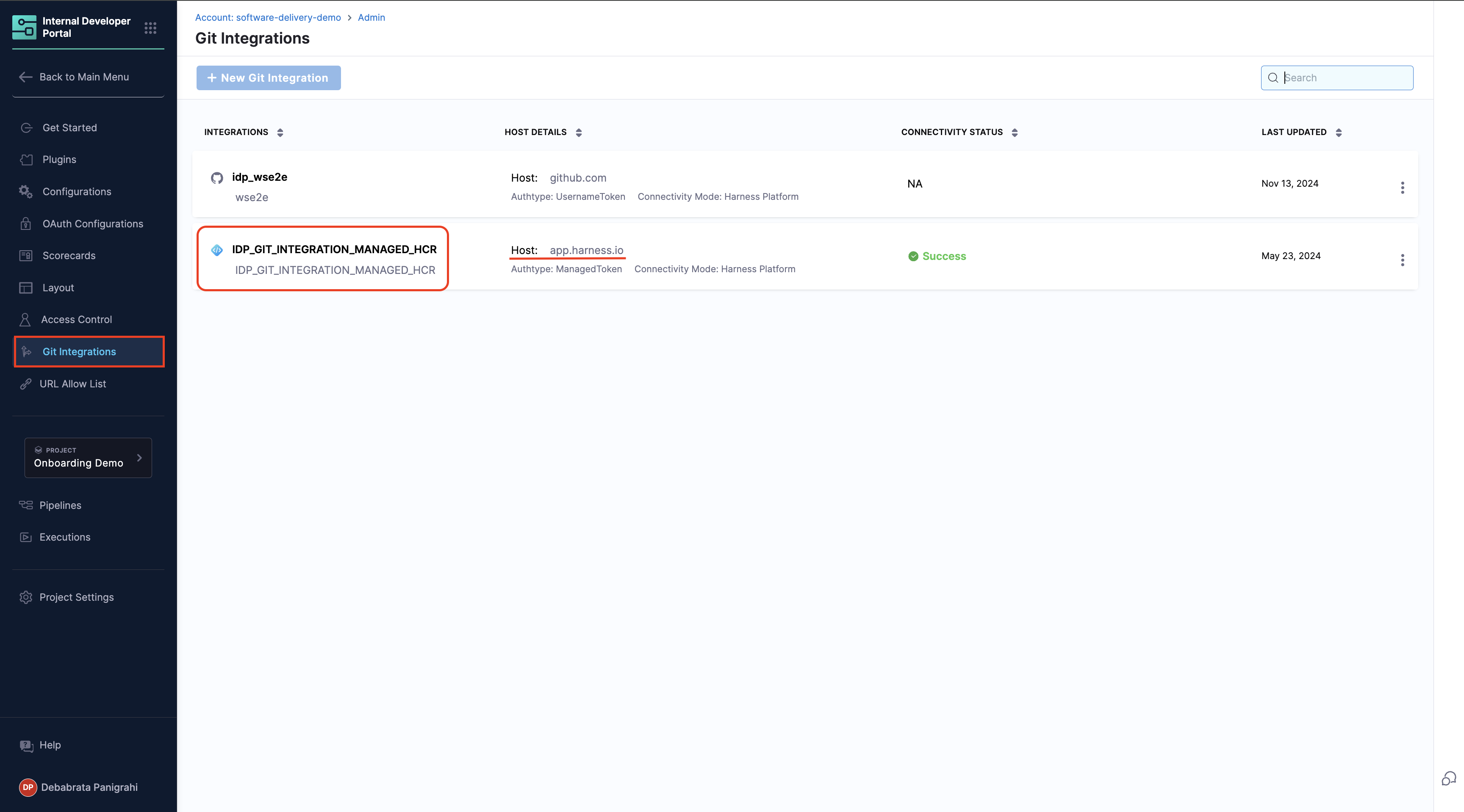Expand the Onboarding Demo project selector

coord(88,457)
